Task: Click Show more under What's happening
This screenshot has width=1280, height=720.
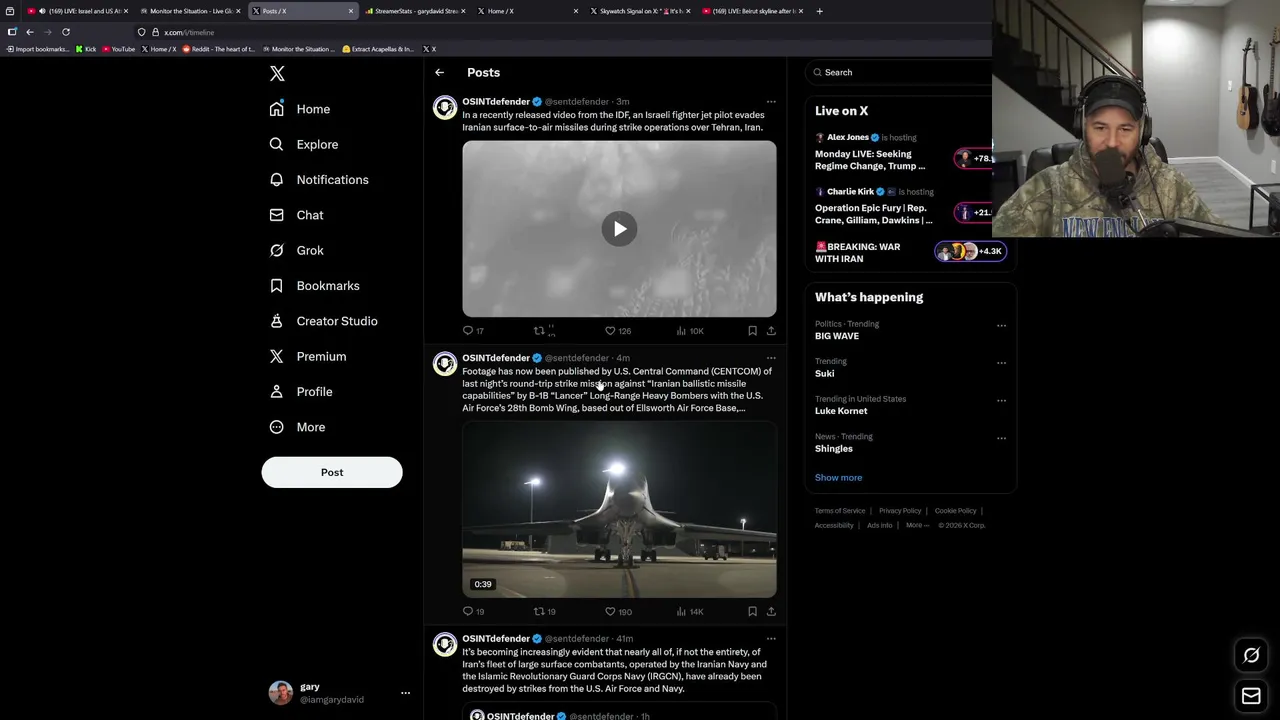Action: pos(838,478)
